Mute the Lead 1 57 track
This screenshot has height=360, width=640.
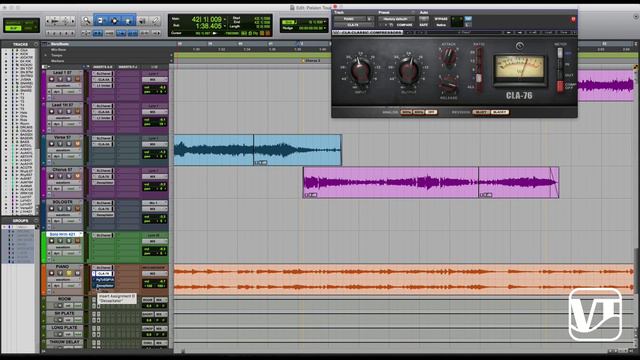(x=78, y=79)
